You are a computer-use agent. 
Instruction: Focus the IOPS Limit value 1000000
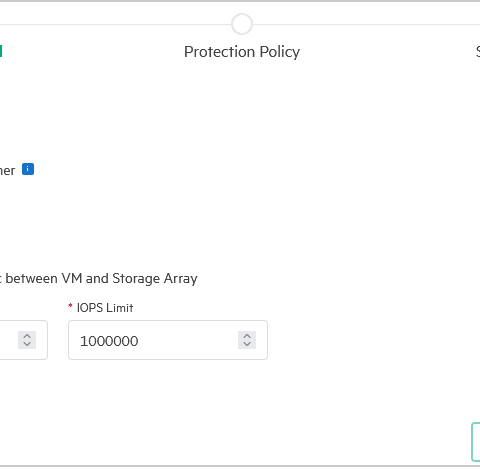click(109, 341)
